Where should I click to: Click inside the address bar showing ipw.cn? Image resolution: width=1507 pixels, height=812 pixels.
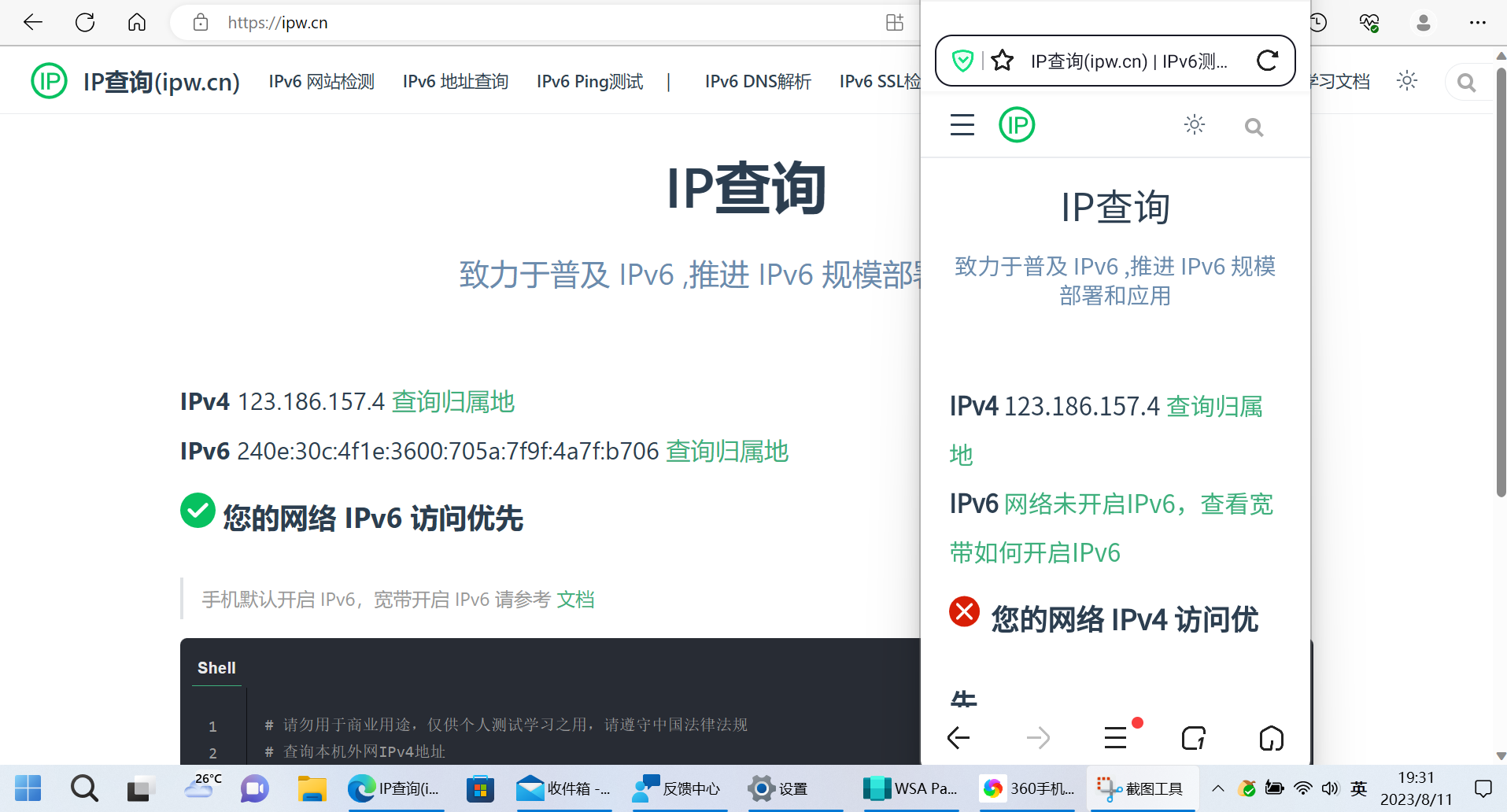472,22
